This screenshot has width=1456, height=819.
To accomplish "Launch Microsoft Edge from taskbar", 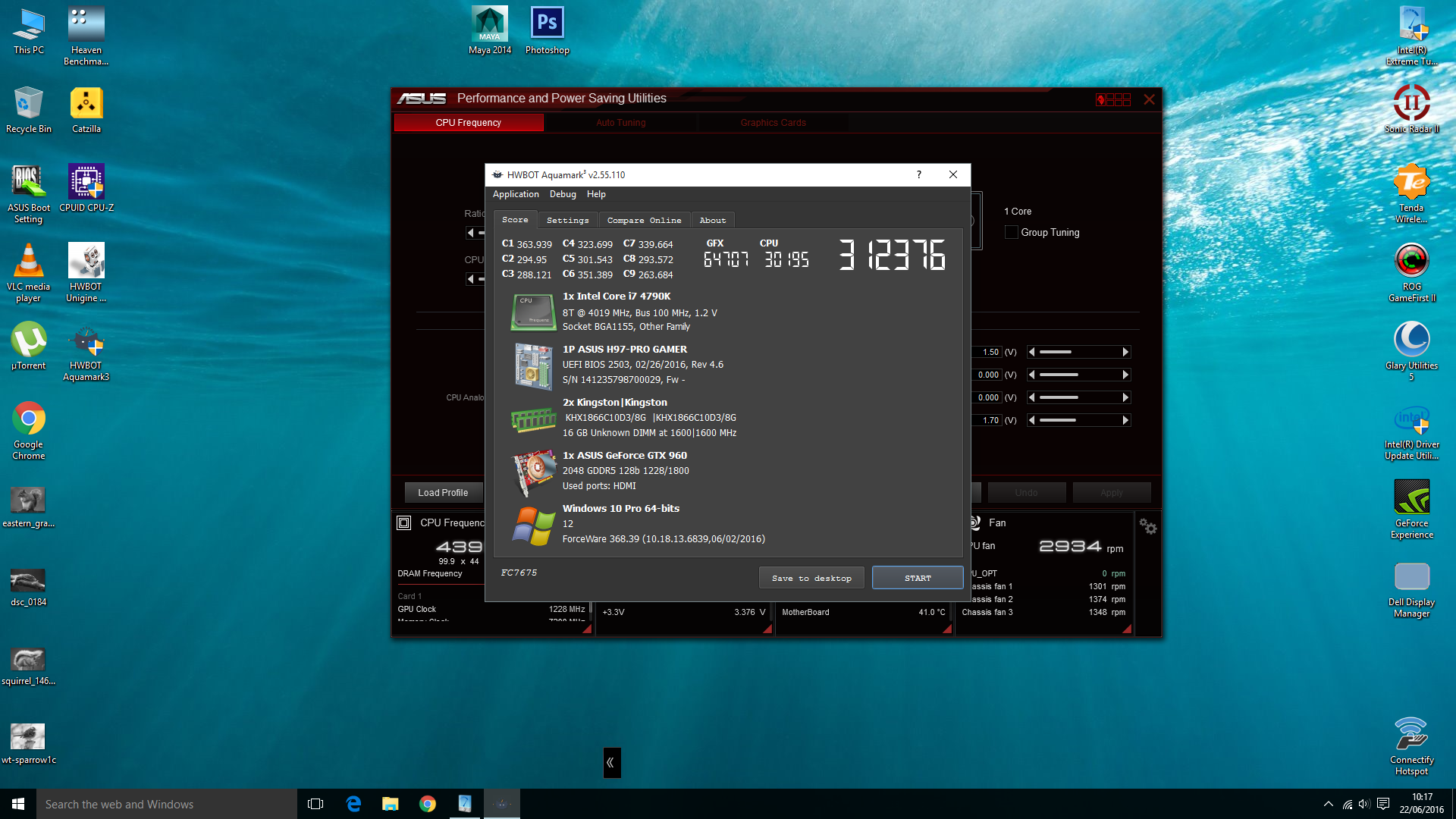I will [x=353, y=804].
